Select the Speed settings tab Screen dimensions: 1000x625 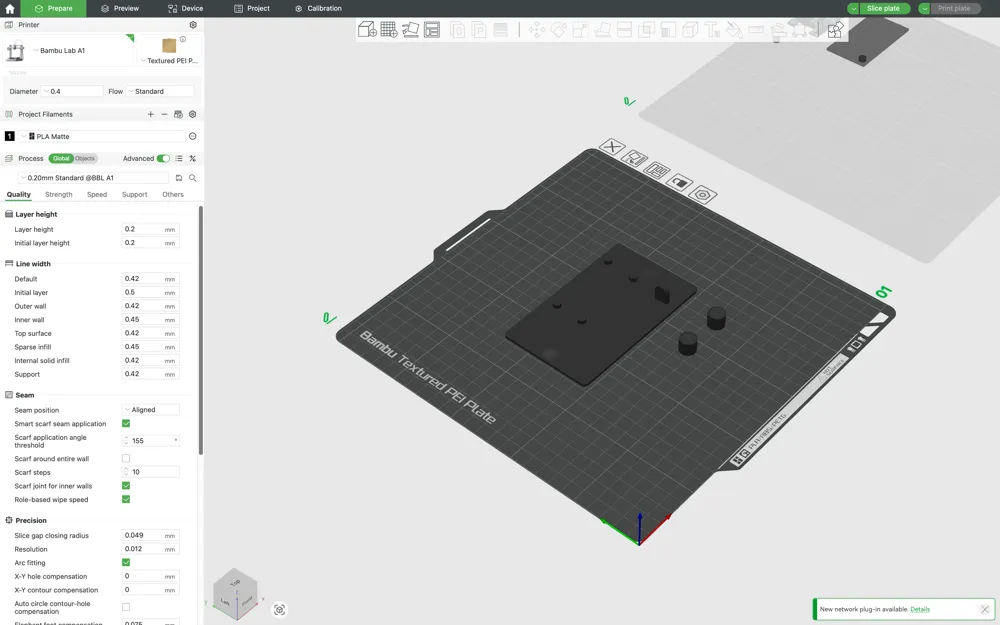click(97, 195)
